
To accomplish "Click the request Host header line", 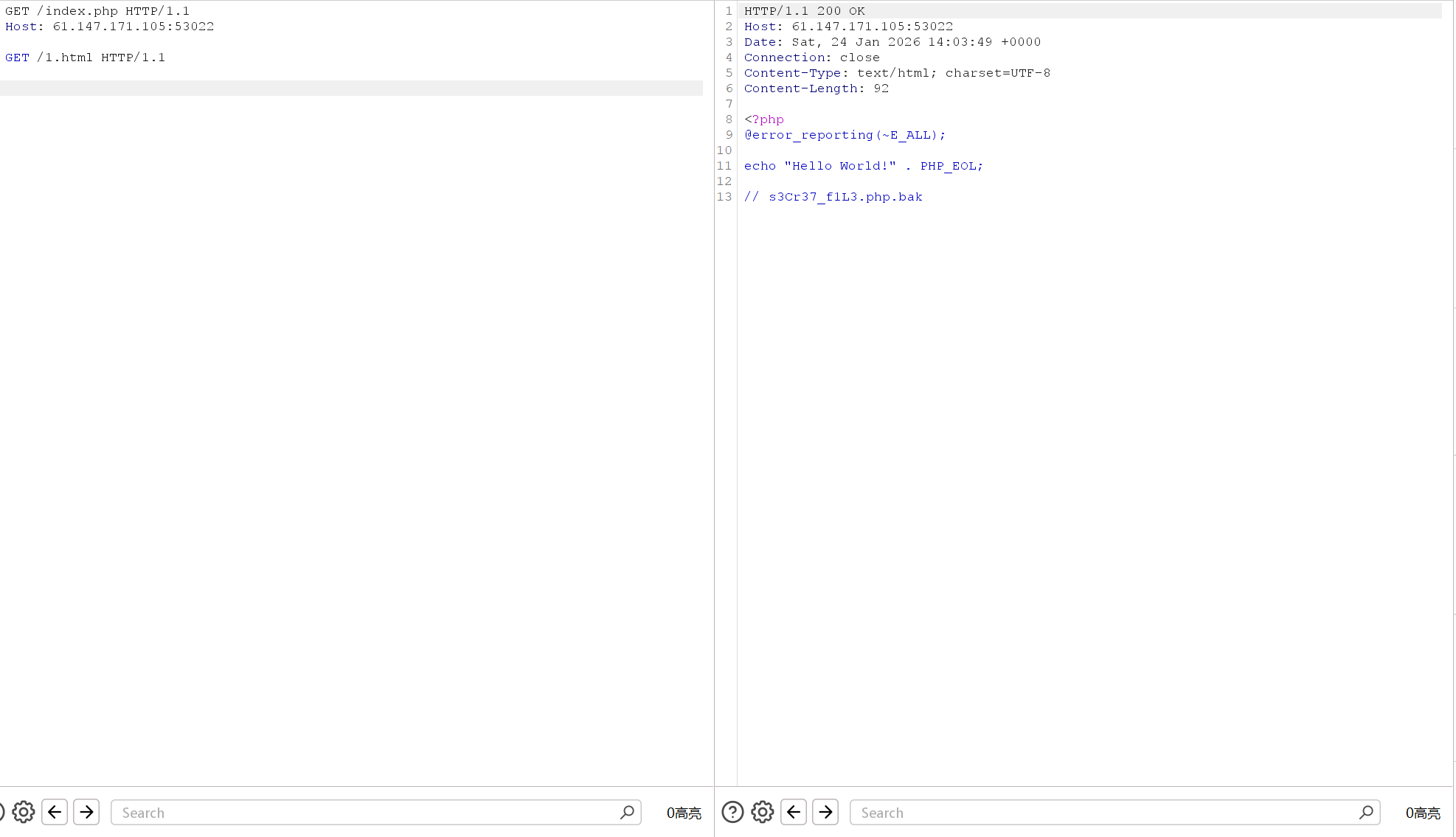I will (109, 27).
